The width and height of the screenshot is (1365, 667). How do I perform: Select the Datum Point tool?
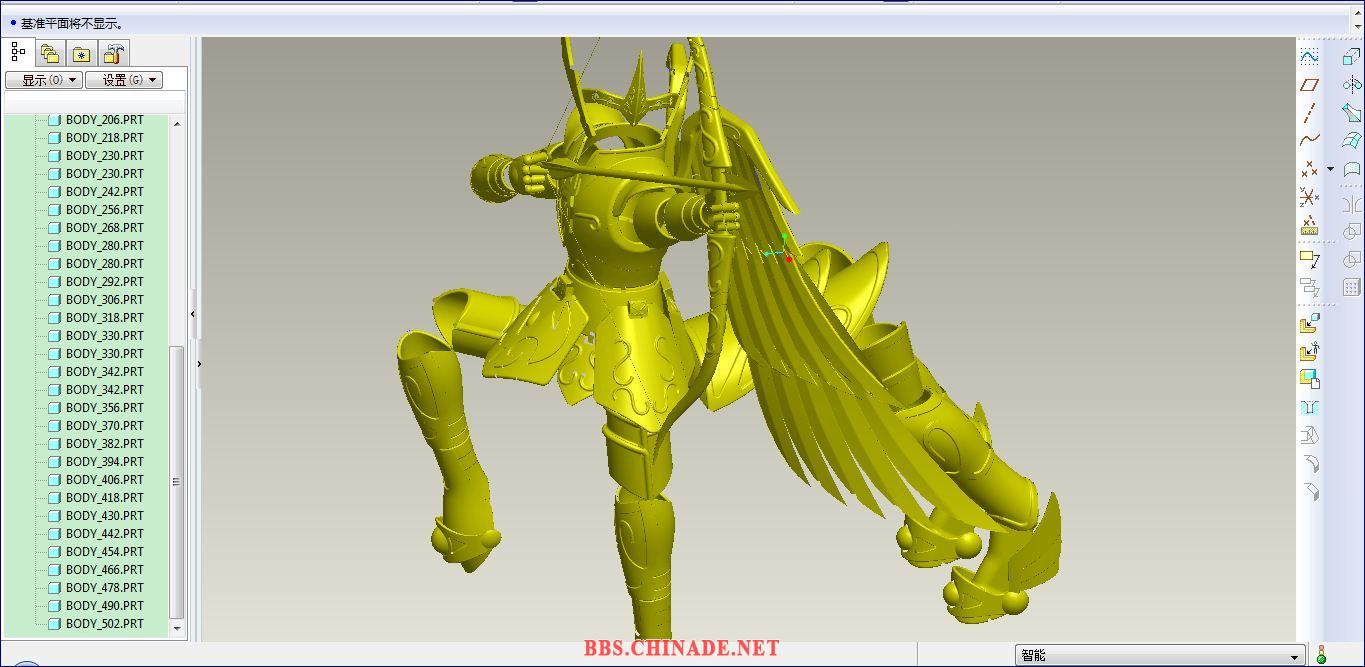[x=1309, y=169]
